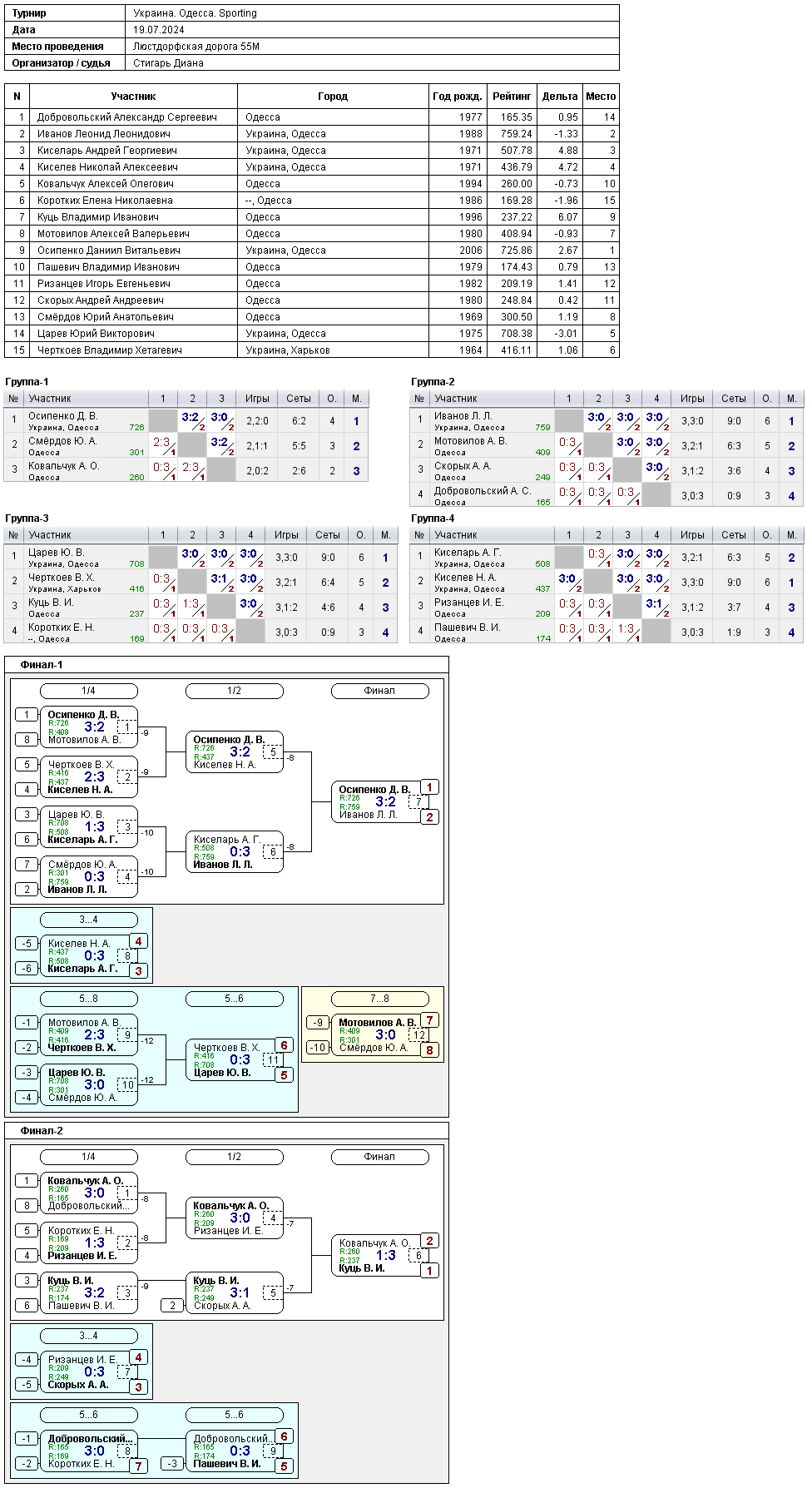
Task: Click place badge 1 next to Осипенко in Финал-1
Action: [x=429, y=787]
